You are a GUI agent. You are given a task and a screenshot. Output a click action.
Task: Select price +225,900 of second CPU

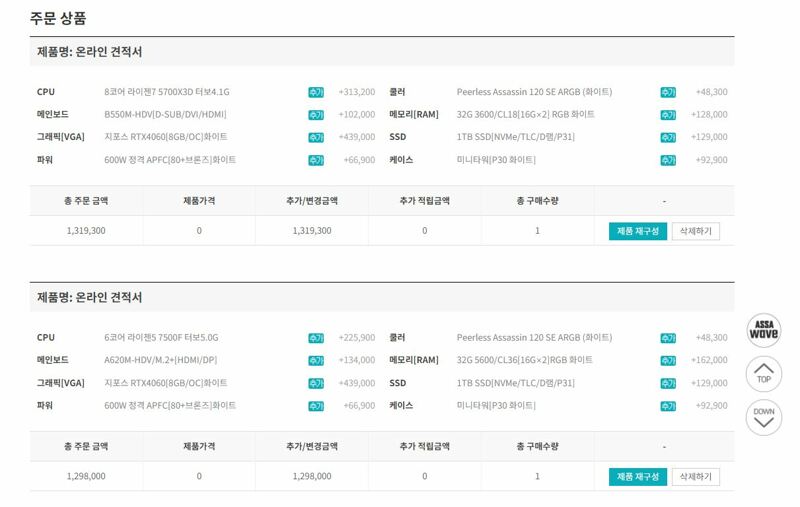tap(357, 338)
